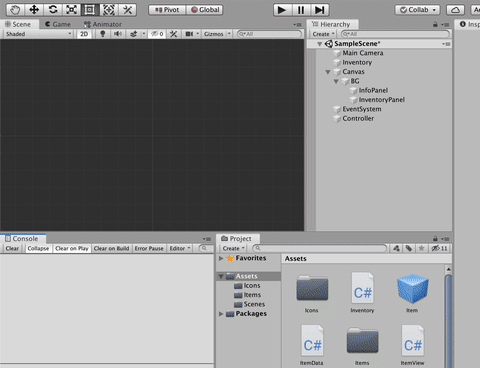Click the Scene view search field
Screen dimensions: 480x368
[x=269, y=34]
